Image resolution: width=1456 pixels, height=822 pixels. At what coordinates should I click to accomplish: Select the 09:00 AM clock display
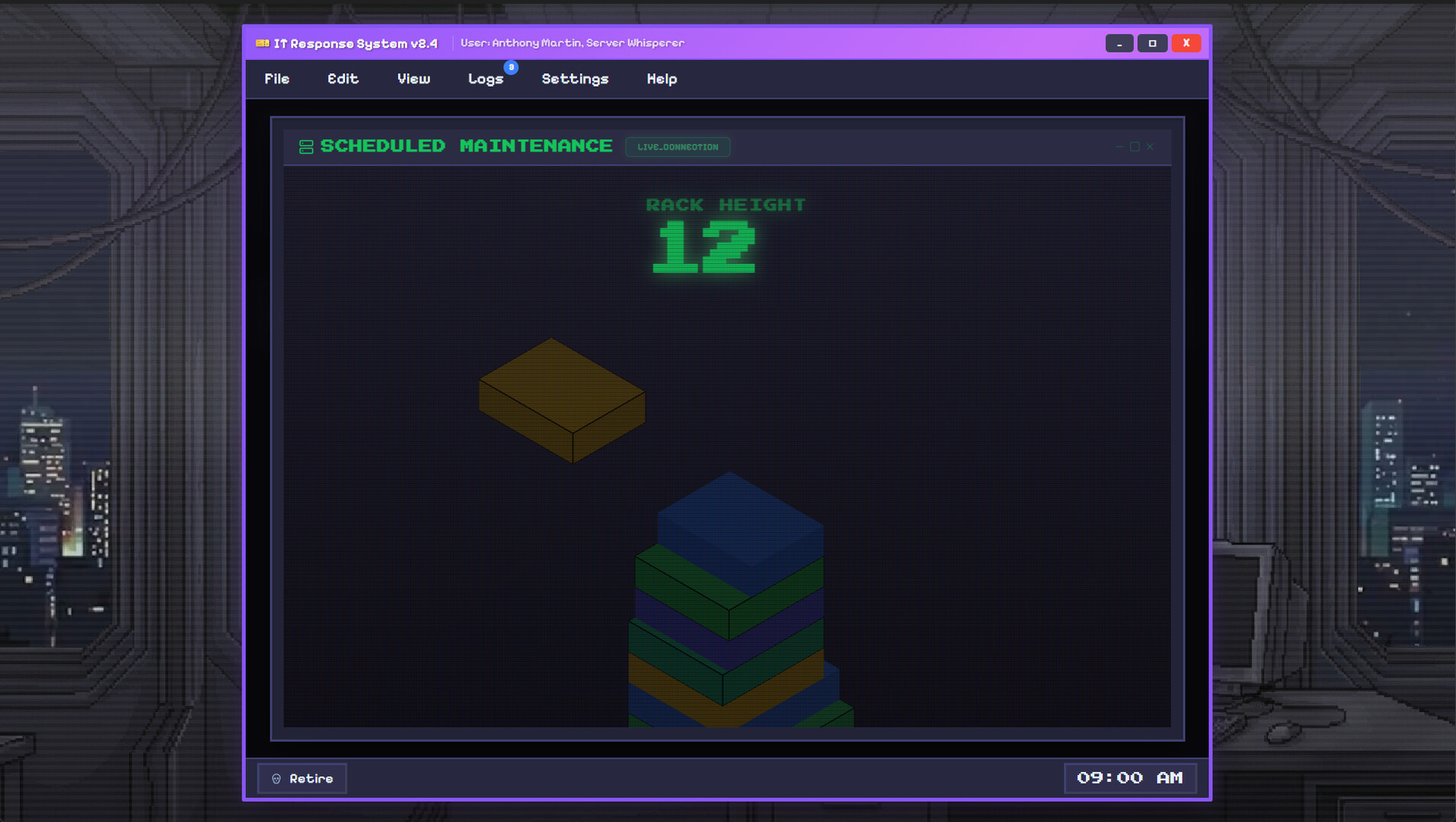point(1131,778)
